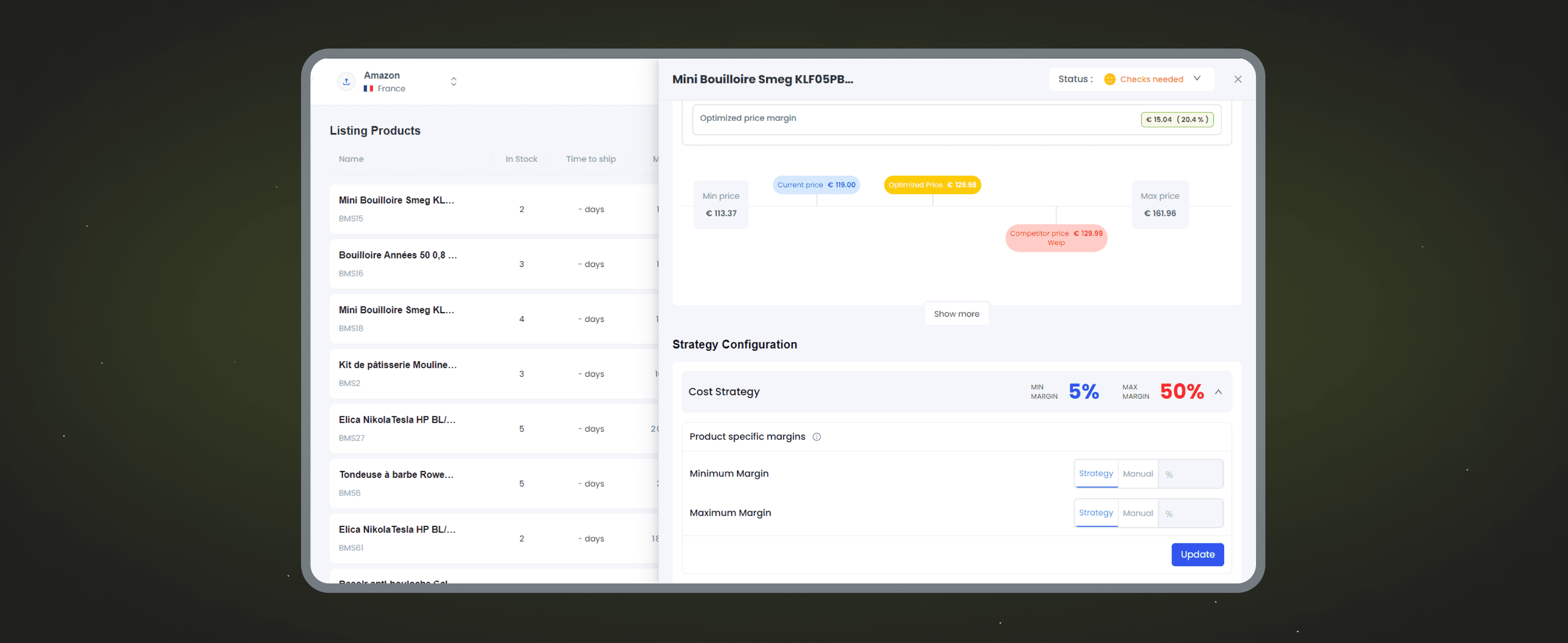Select Manual for Maximum Margin
The image size is (1568, 643).
pyautogui.click(x=1138, y=514)
